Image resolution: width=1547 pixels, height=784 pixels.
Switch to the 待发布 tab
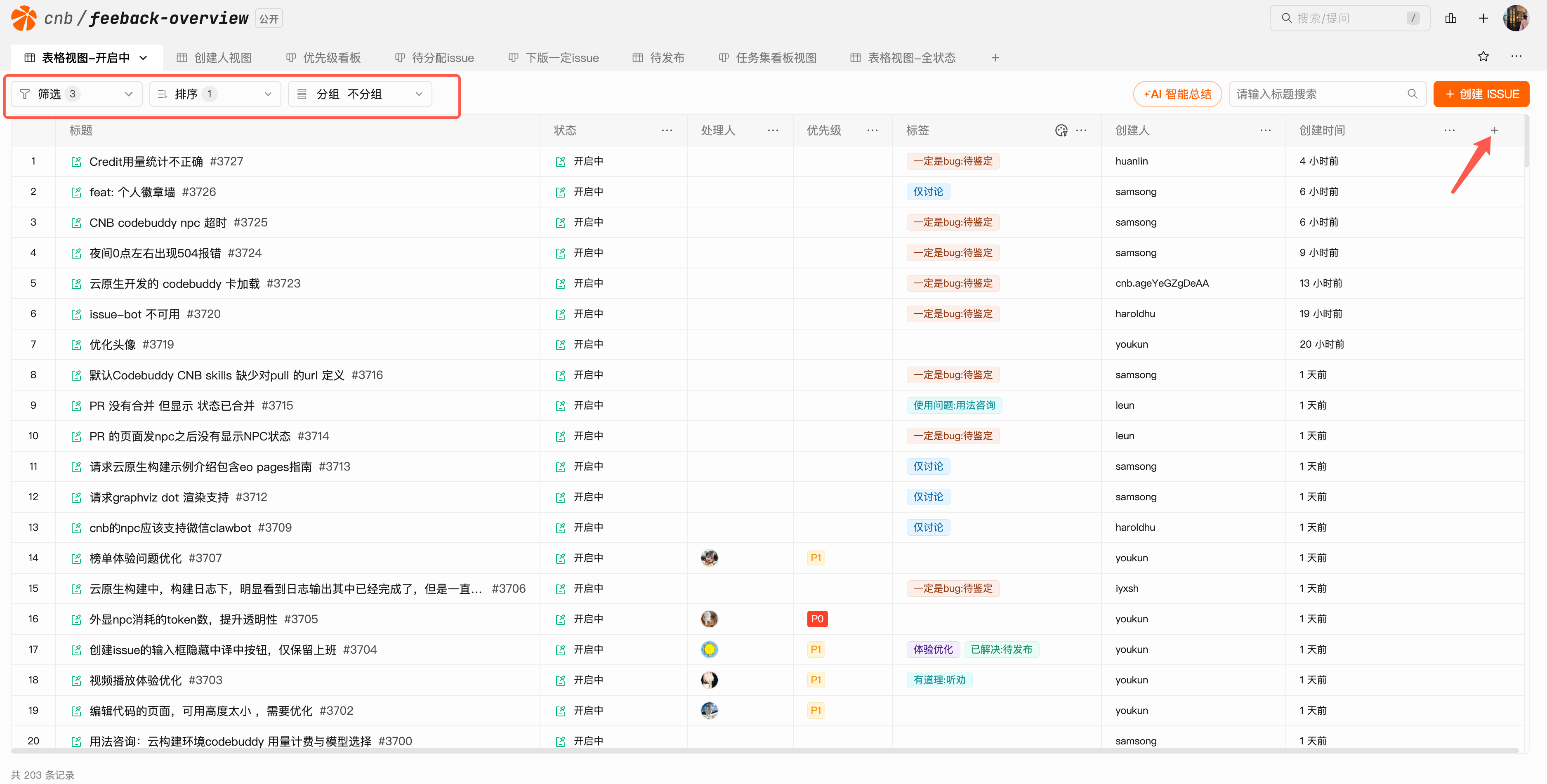point(659,58)
